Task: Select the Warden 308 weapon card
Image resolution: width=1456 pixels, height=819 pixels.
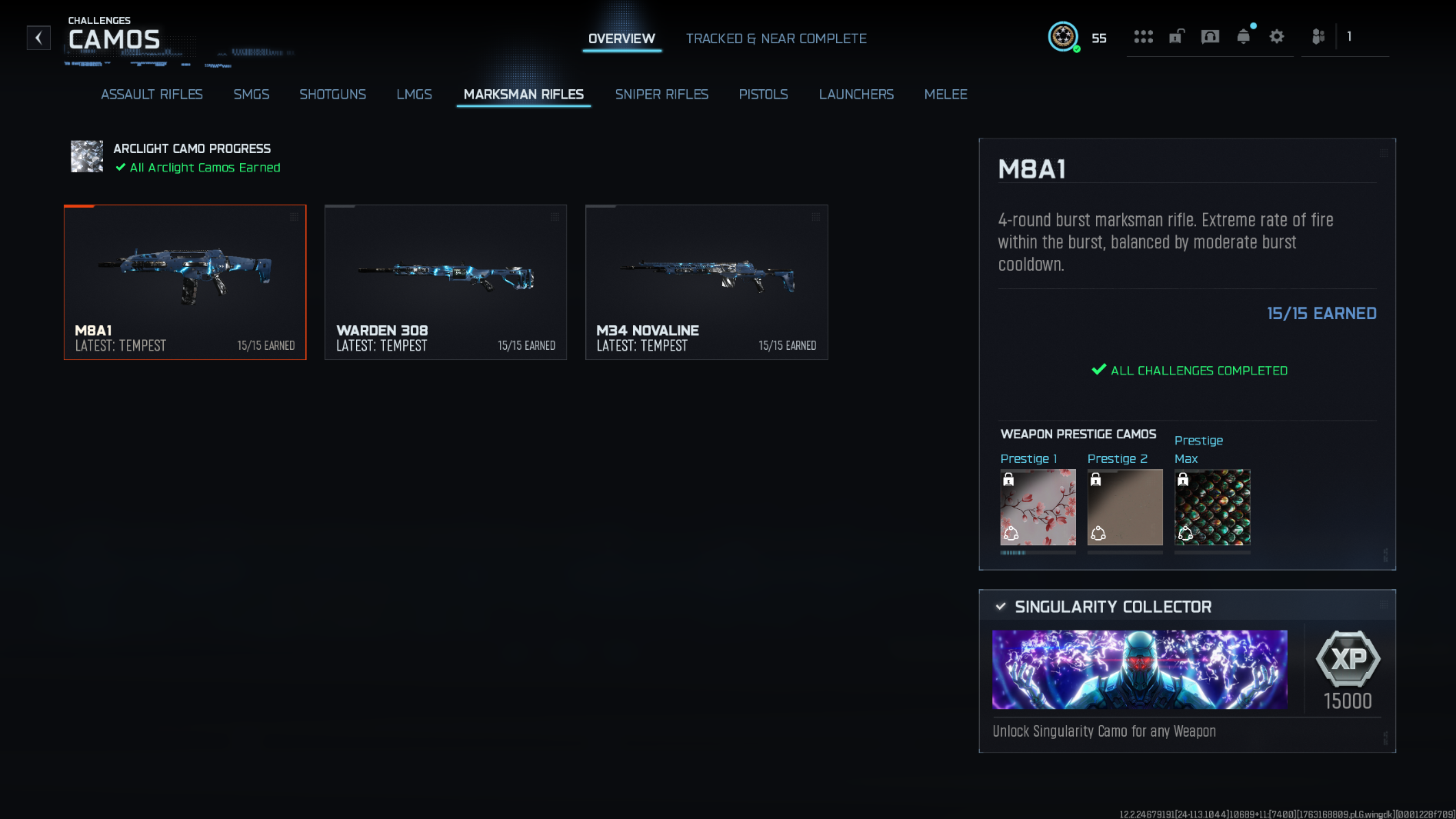Action: (x=445, y=282)
